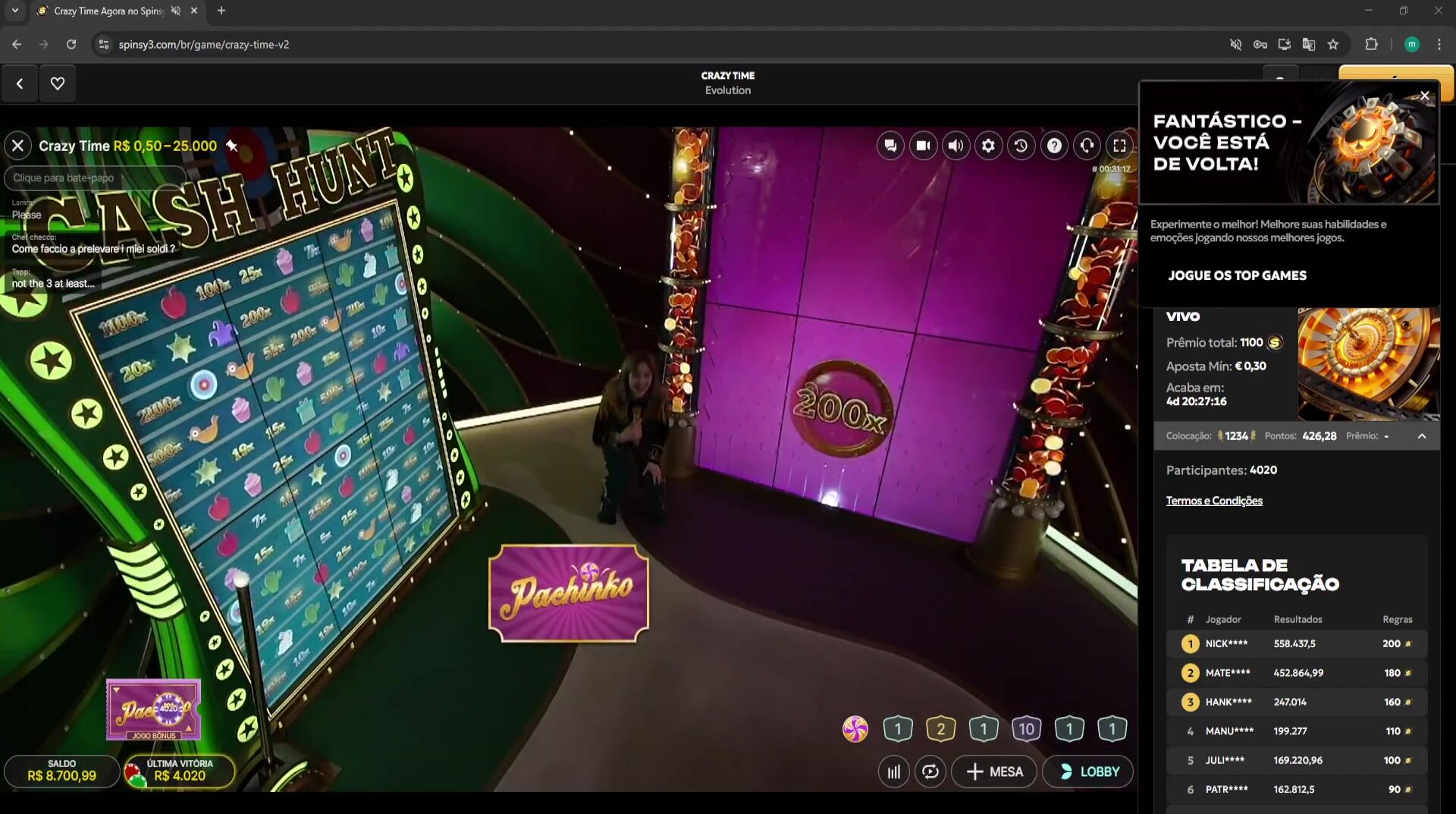Image resolution: width=1456 pixels, height=814 pixels.
Task: Go back in browser history
Action: click(x=17, y=44)
